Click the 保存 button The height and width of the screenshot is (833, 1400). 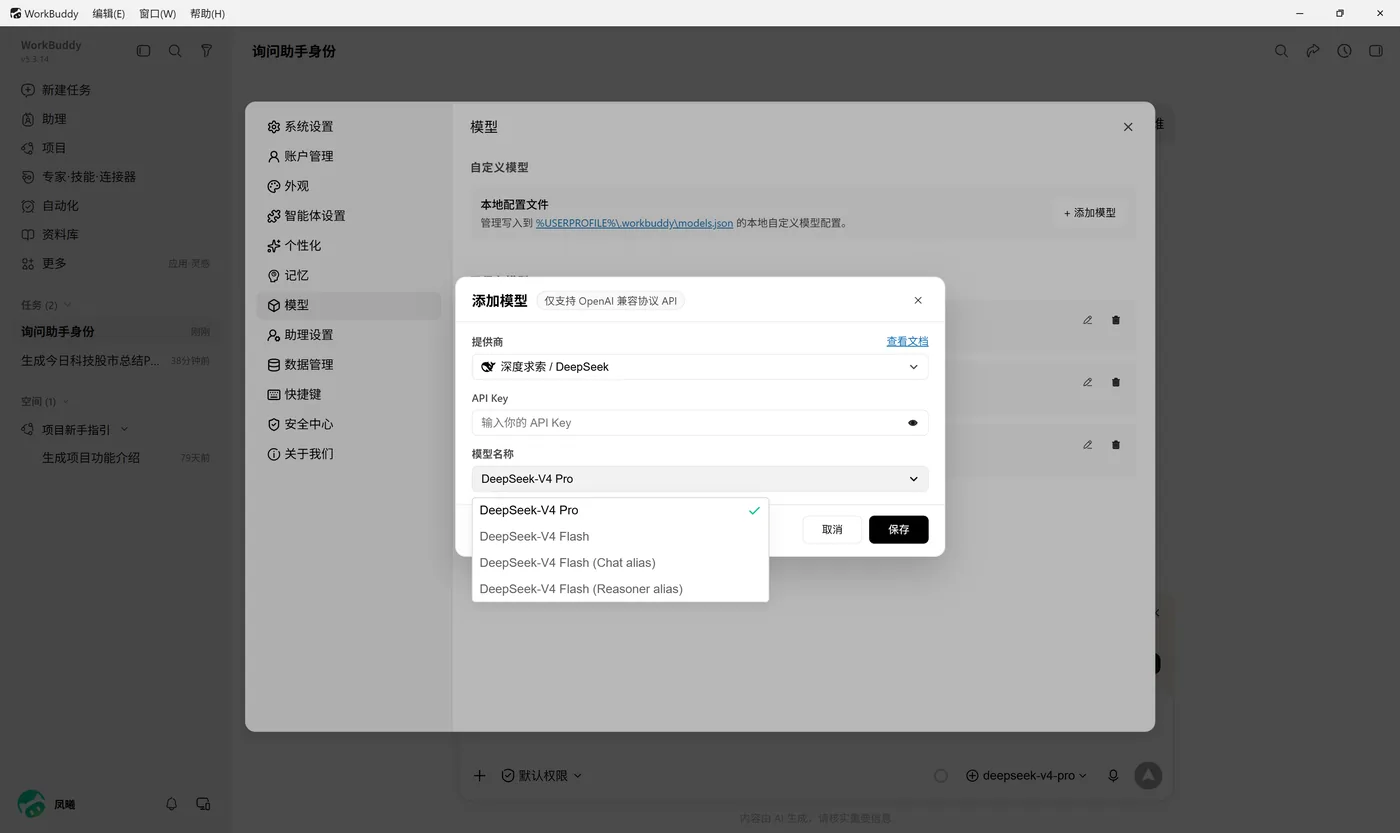click(x=899, y=530)
